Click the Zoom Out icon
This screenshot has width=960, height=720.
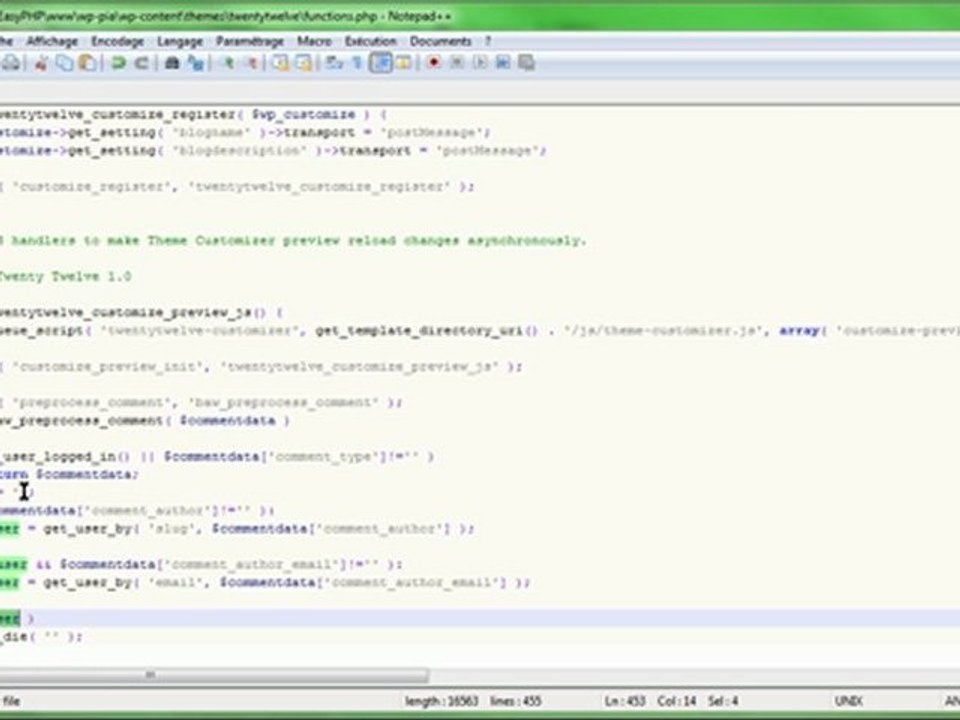tap(251, 62)
